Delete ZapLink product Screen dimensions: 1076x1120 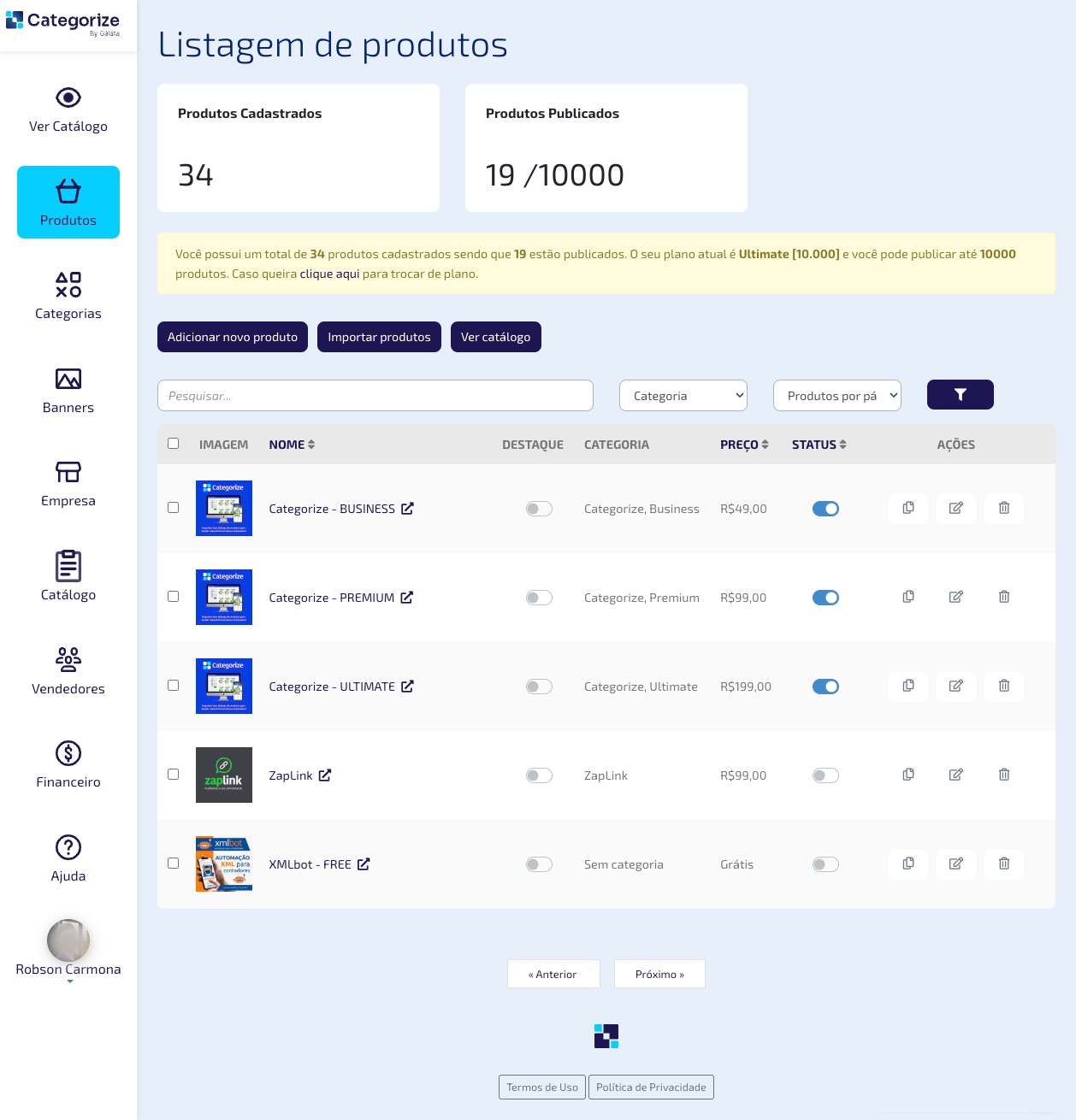[x=1004, y=775]
